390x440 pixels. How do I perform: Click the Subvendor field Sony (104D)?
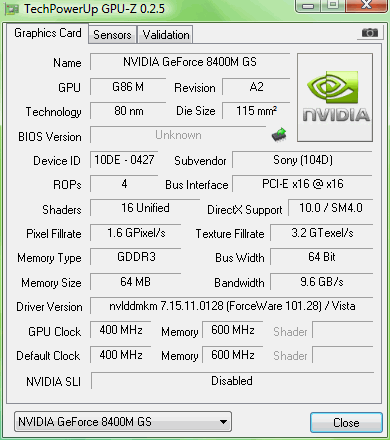pyautogui.click(x=302, y=160)
